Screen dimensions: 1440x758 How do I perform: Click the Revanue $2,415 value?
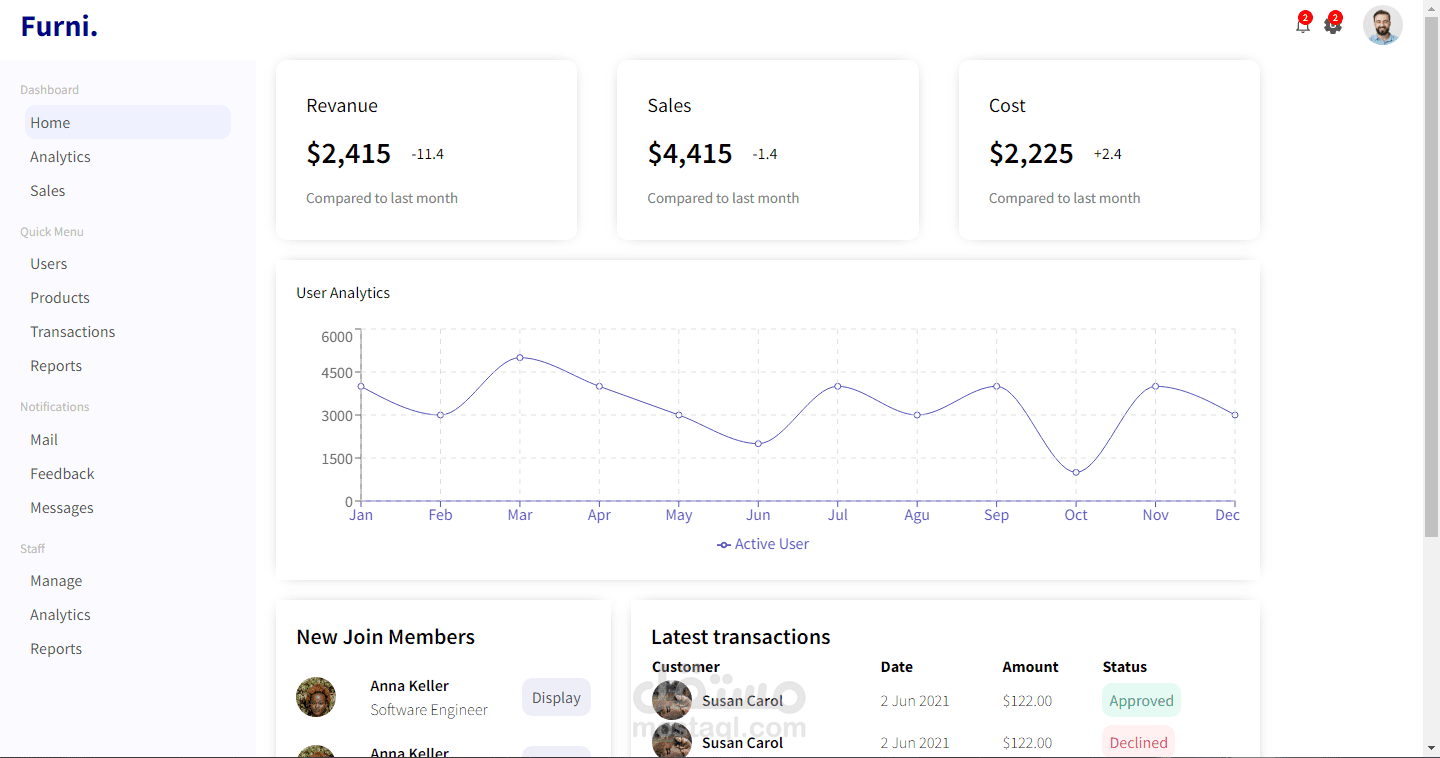[348, 153]
